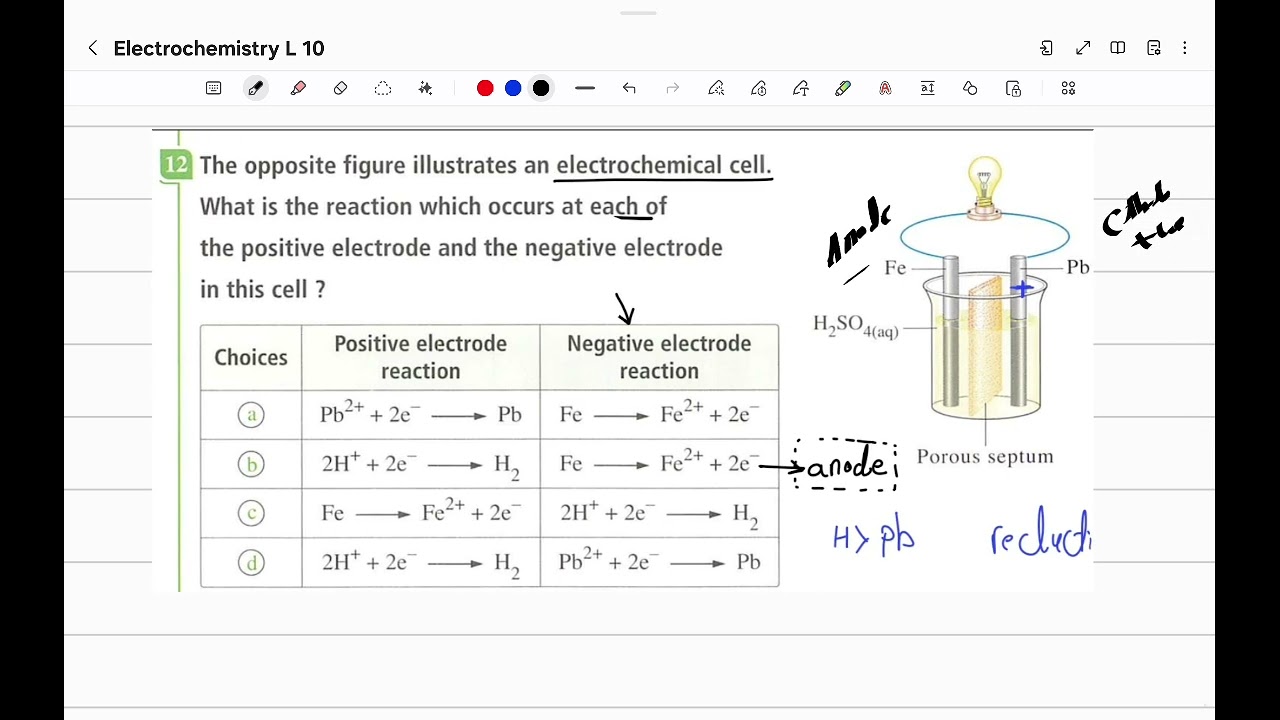Tap row b positive reaction 2H+ + 2e− → H2
This screenshot has height=720, width=1280.
[x=421, y=464]
